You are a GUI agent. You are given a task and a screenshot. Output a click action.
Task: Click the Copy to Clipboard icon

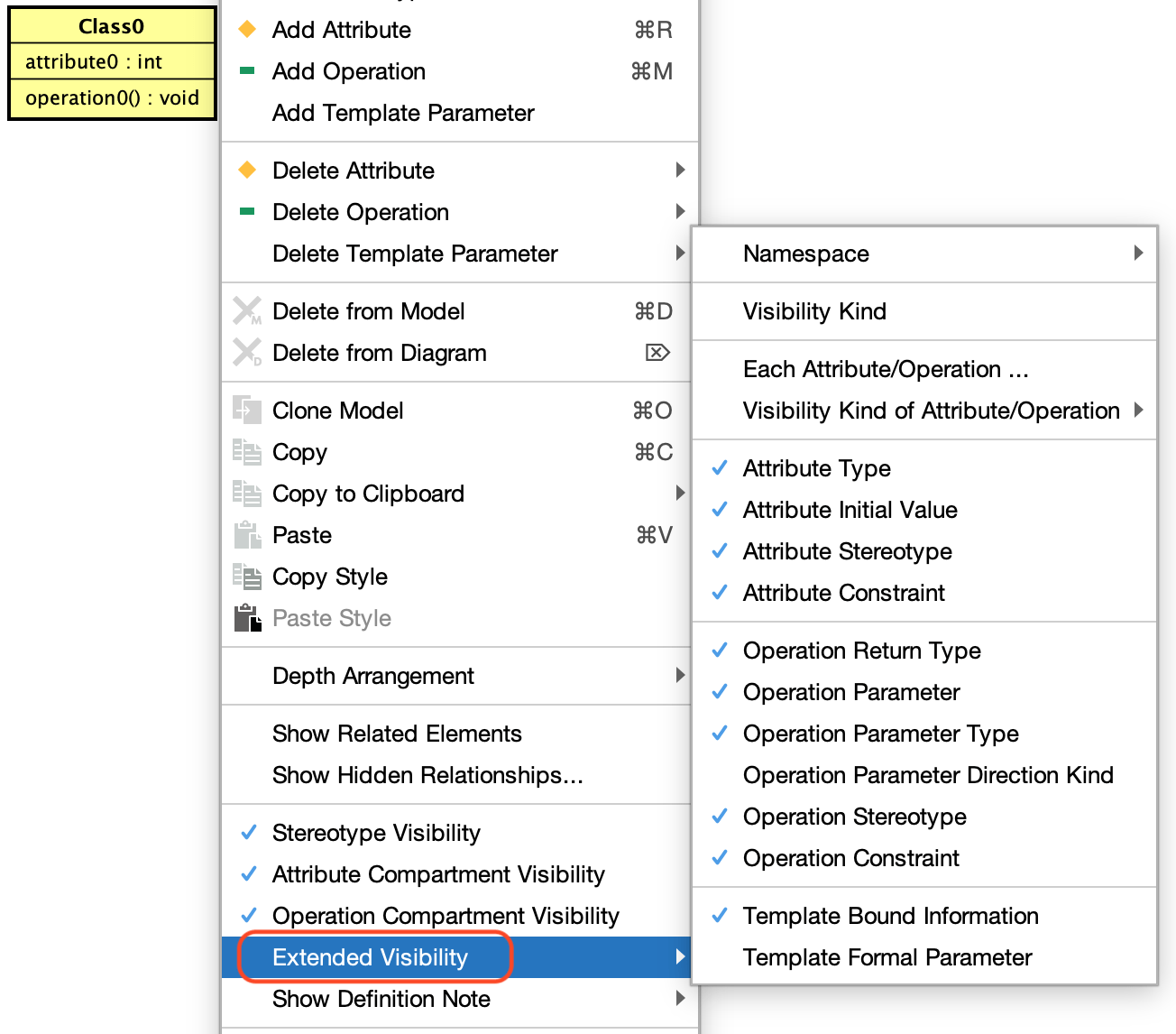pyautogui.click(x=247, y=494)
